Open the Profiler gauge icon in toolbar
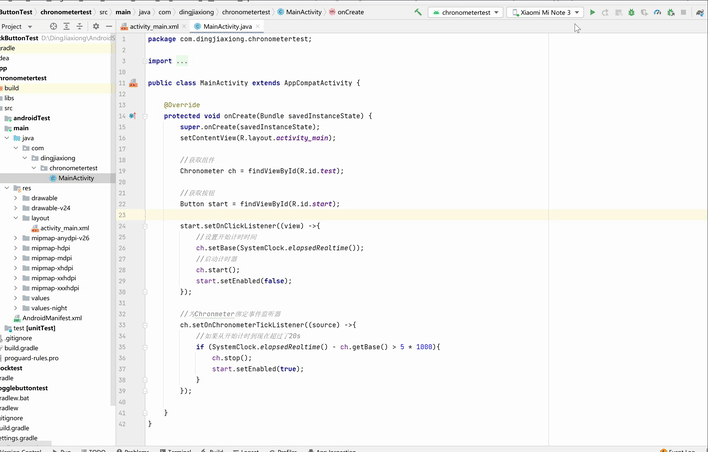Screen dimensions: 708x452 tap(657, 13)
